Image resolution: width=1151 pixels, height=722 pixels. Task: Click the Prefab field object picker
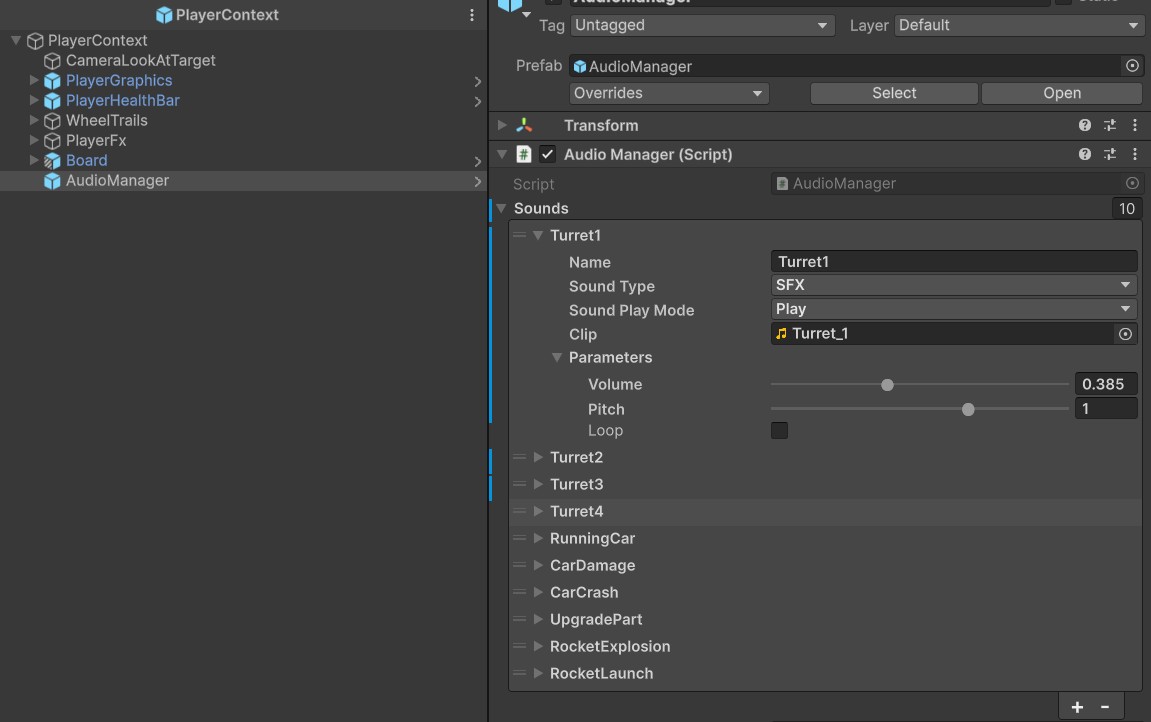[x=1132, y=66]
